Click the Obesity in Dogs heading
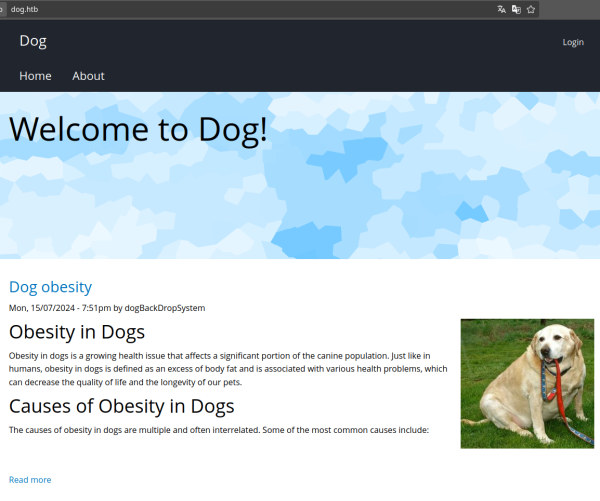This screenshot has width=600, height=501. click(77, 332)
